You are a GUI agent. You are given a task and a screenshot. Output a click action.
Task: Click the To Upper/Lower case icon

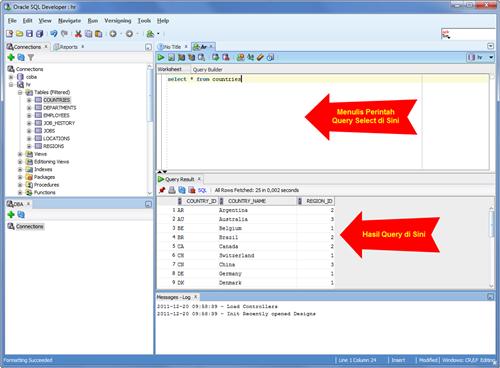point(250,57)
